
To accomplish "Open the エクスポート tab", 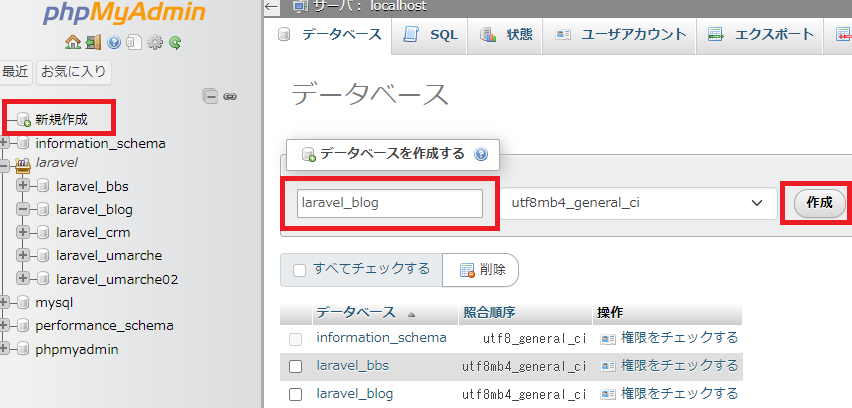I will pyautogui.click(x=761, y=35).
